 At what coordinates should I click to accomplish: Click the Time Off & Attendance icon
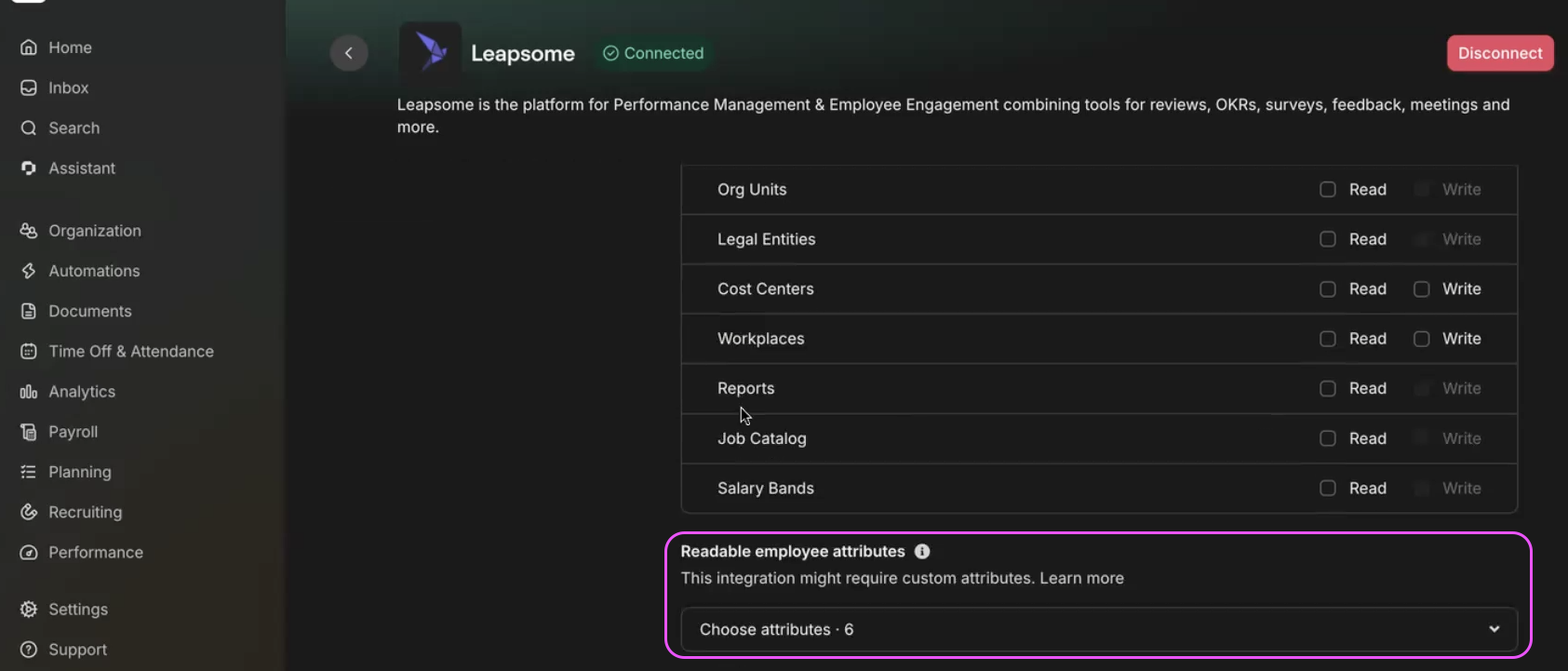(x=29, y=351)
